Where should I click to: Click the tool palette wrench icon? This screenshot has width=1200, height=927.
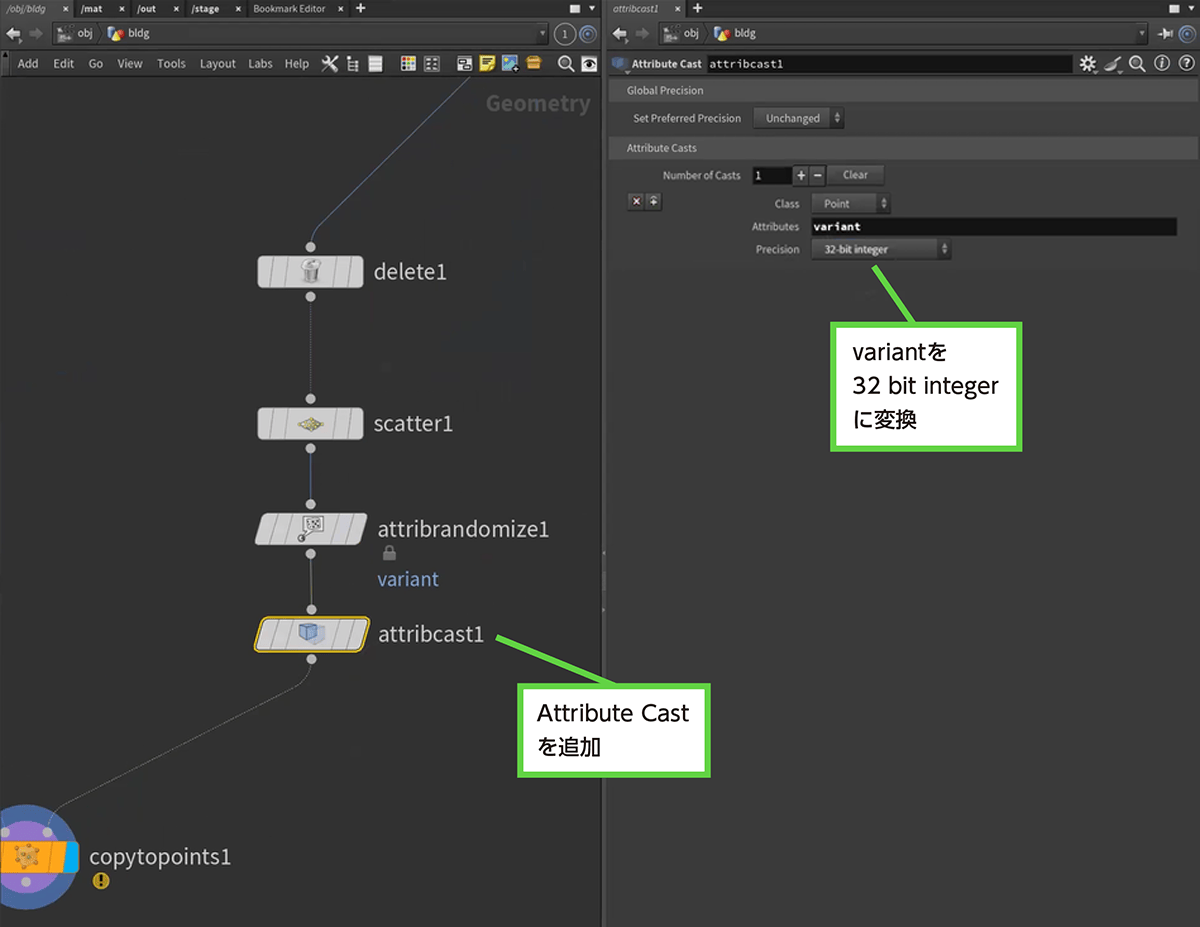pyautogui.click(x=329, y=63)
